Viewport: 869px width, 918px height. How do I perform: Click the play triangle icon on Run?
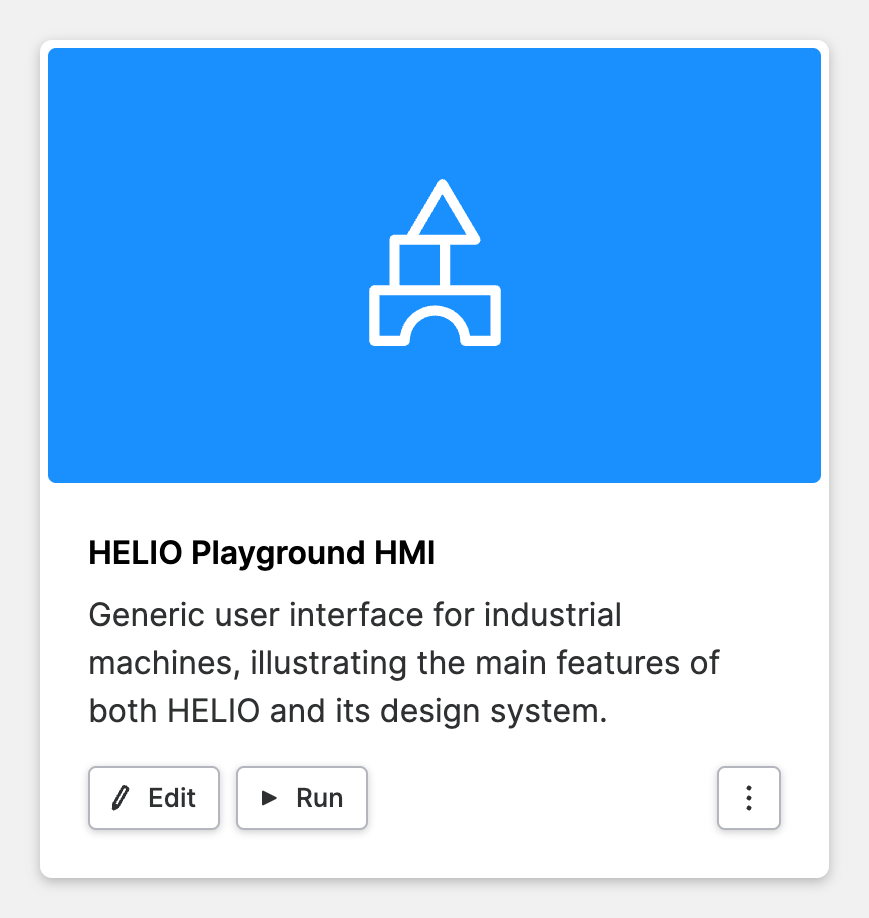(269, 798)
